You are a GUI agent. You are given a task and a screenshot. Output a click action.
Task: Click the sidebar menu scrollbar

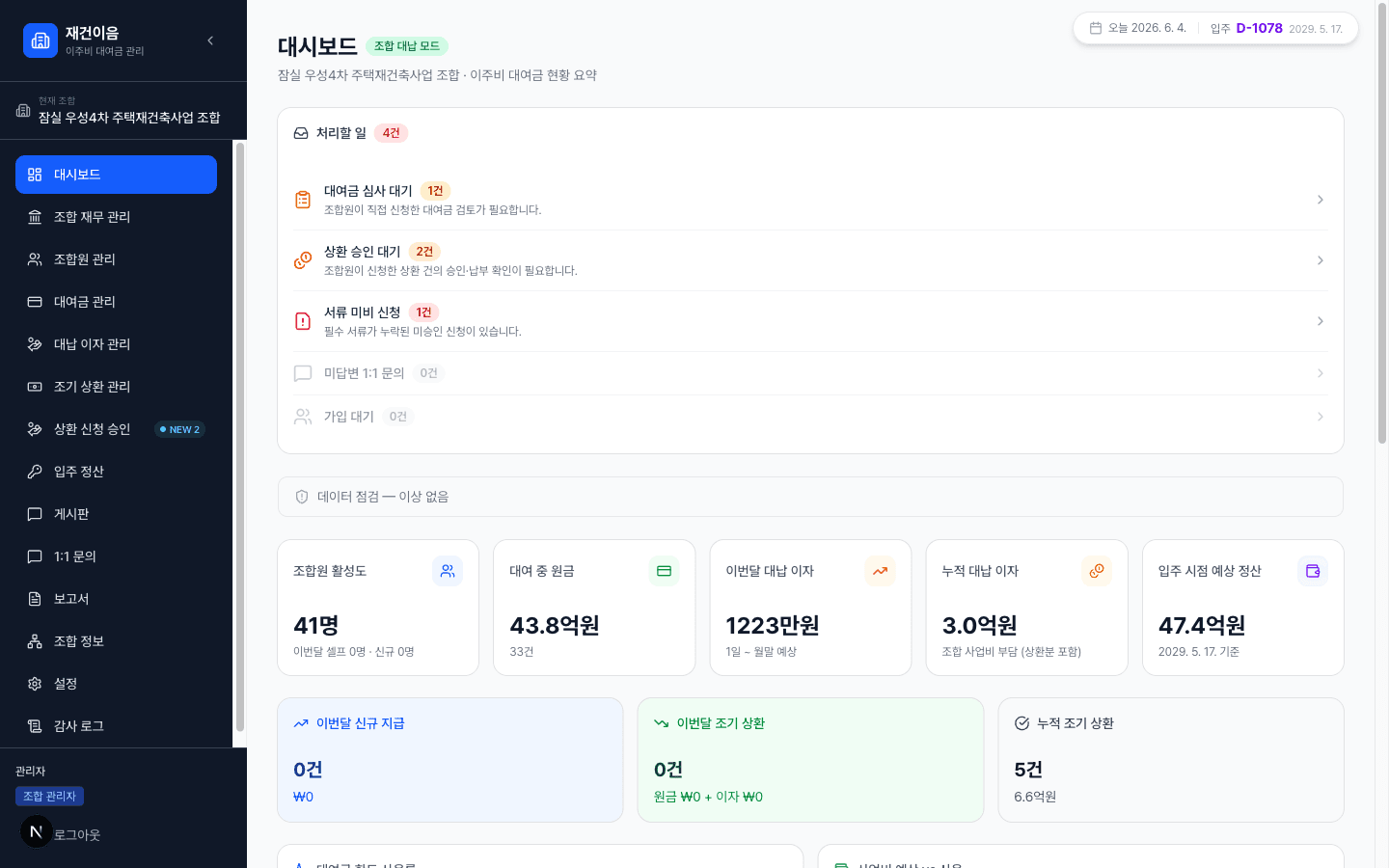(240, 438)
